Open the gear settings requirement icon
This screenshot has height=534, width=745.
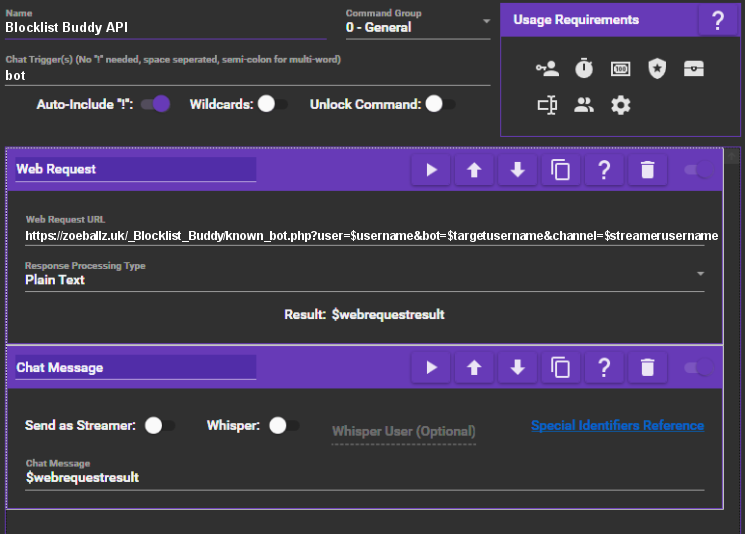click(620, 105)
